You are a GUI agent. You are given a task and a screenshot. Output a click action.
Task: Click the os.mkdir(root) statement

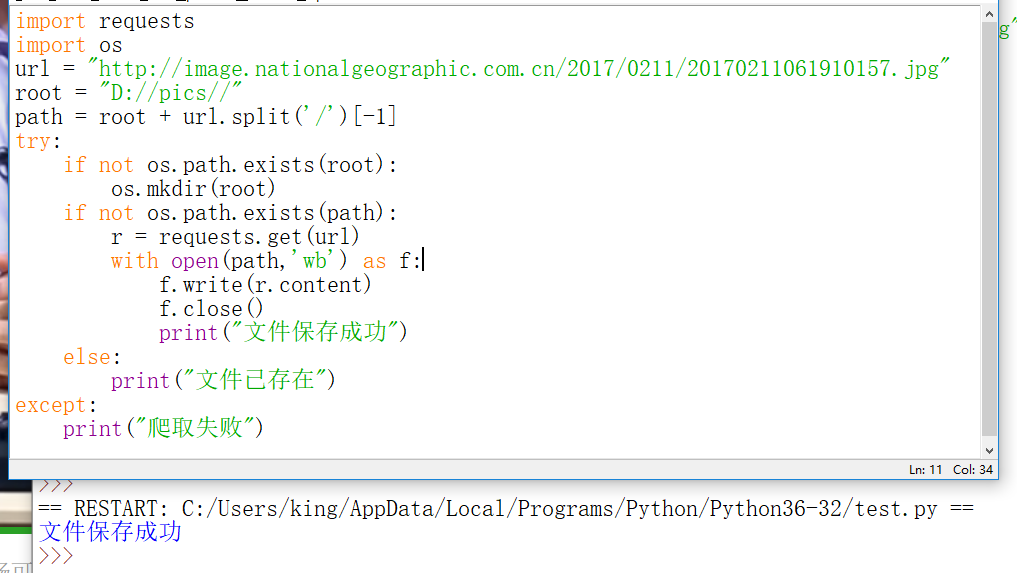(193, 189)
